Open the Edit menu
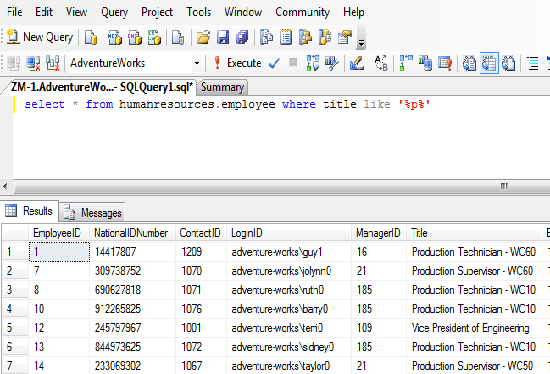This screenshot has width=550, height=374. [x=44, y=12]
